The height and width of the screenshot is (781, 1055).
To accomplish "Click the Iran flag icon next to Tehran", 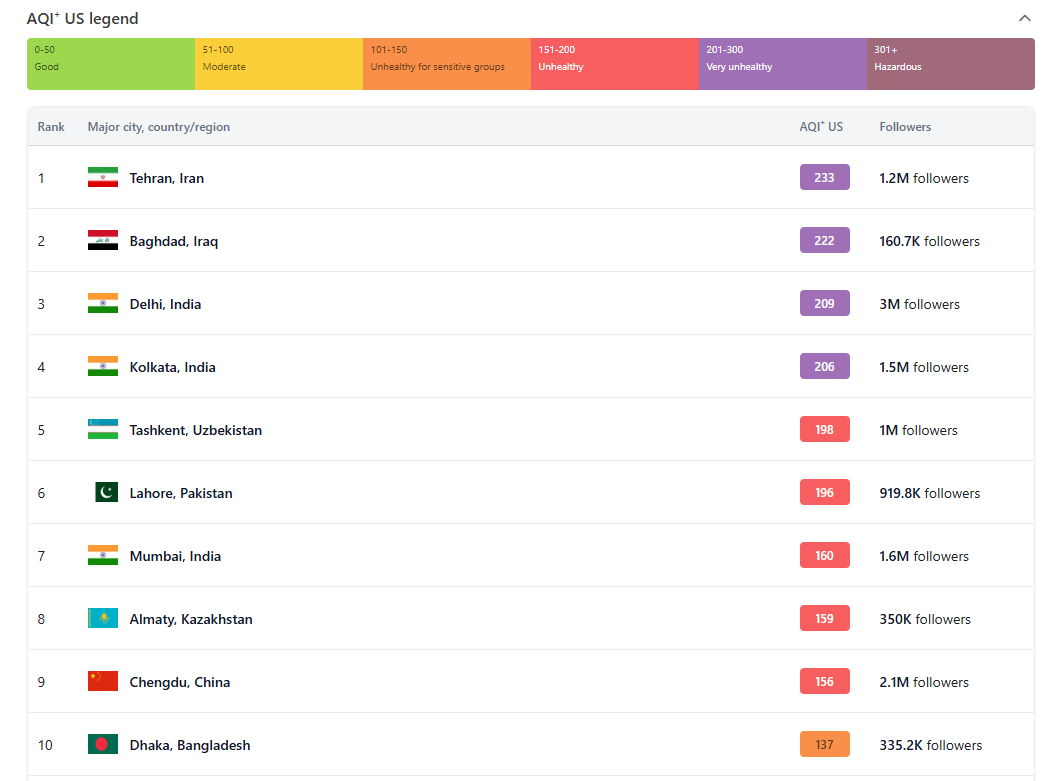I will tap(103, 178).
